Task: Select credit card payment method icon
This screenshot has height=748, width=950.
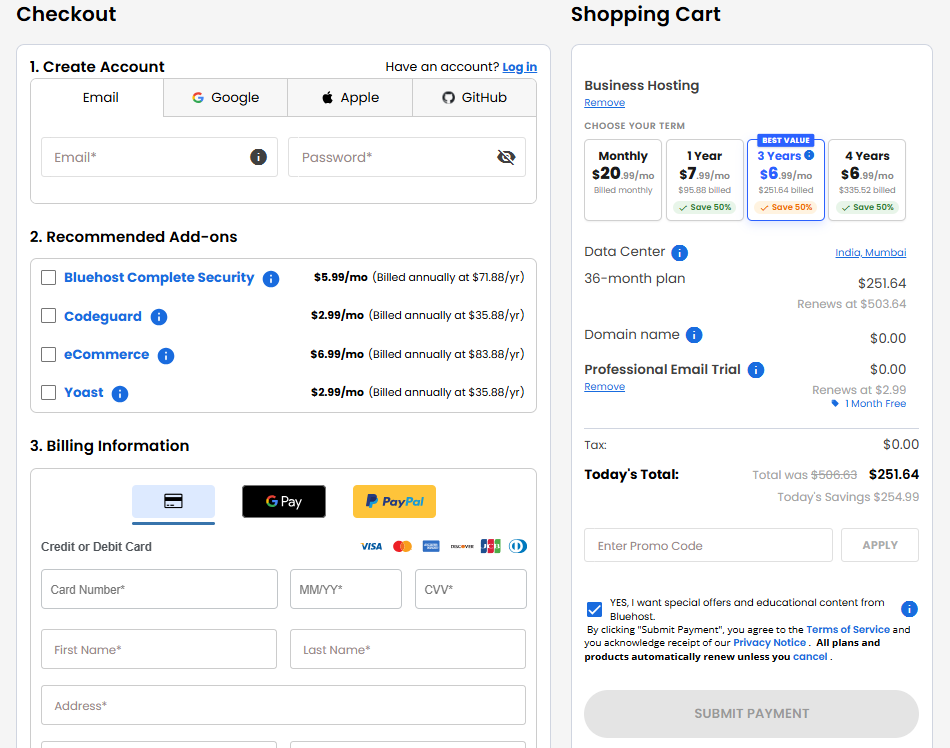Action: pos(173,501)
